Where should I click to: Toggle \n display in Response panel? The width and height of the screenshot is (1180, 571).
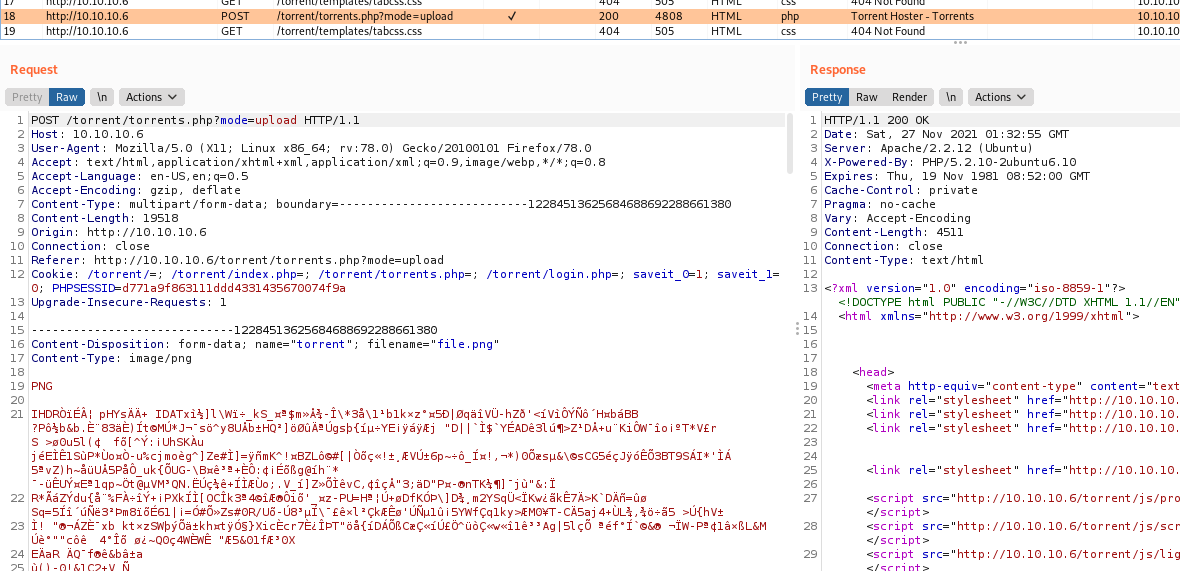[951, 97]
